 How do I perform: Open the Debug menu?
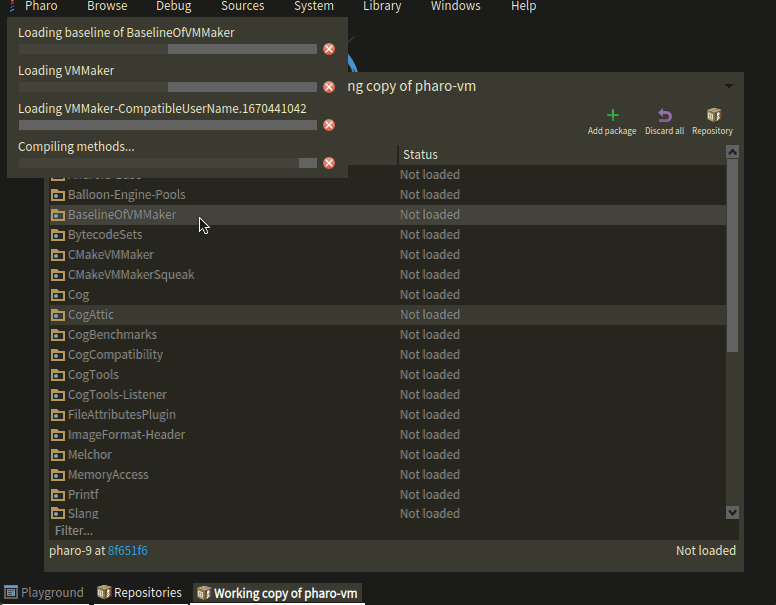(x=173, y=6)
